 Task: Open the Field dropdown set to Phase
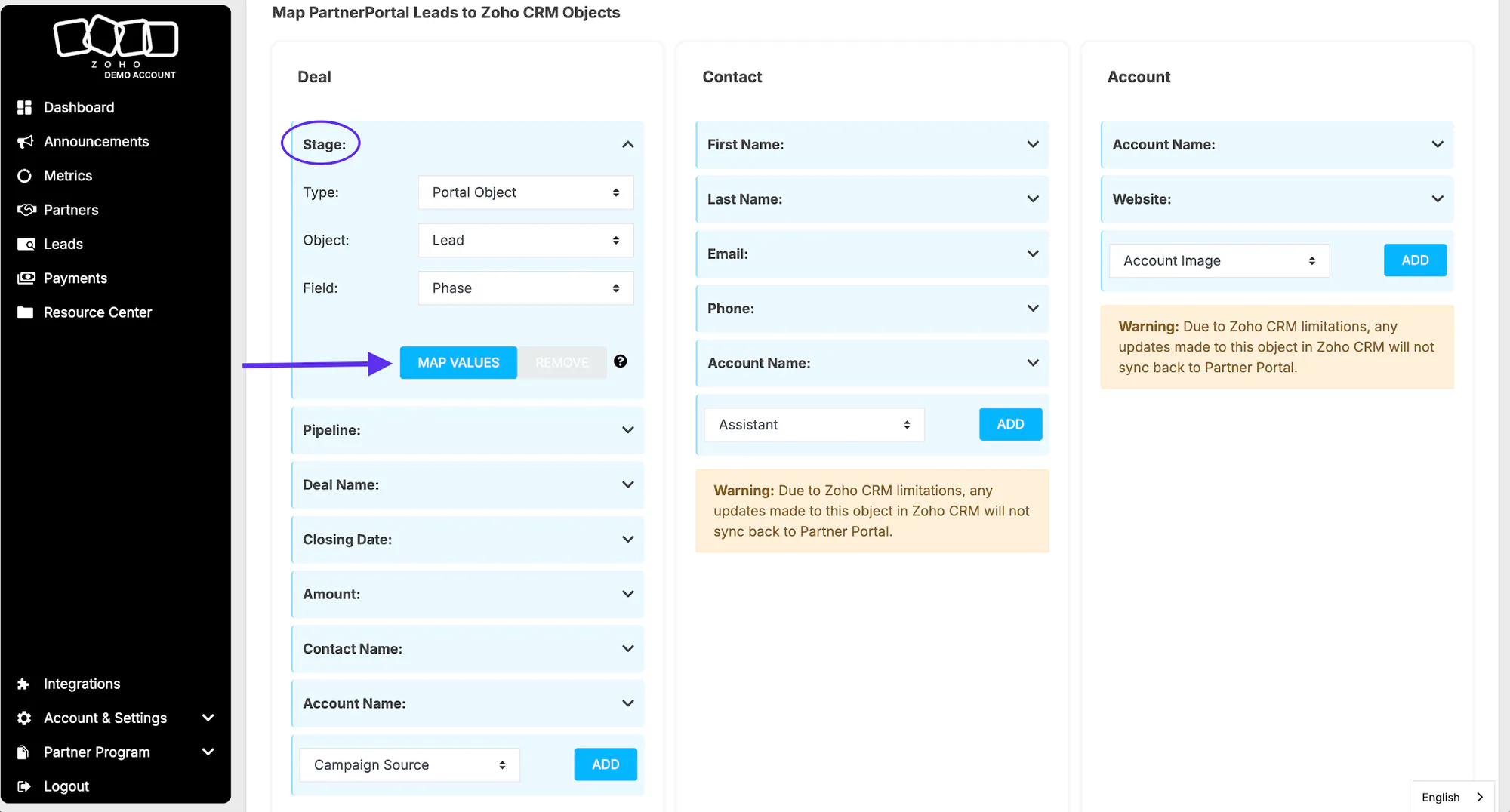[x=525, y=288]
